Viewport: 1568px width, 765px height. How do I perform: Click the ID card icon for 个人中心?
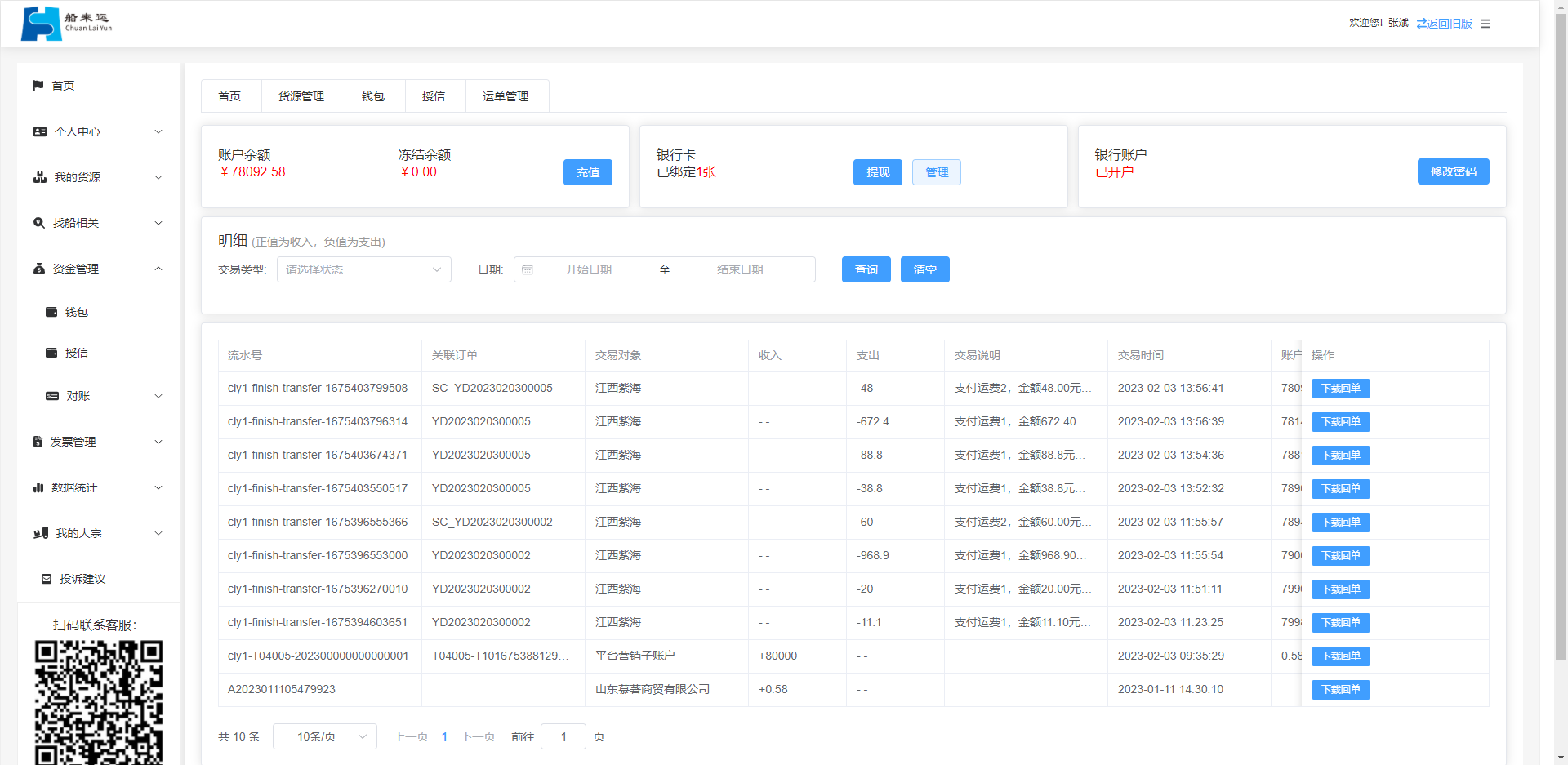coord(40,131)
